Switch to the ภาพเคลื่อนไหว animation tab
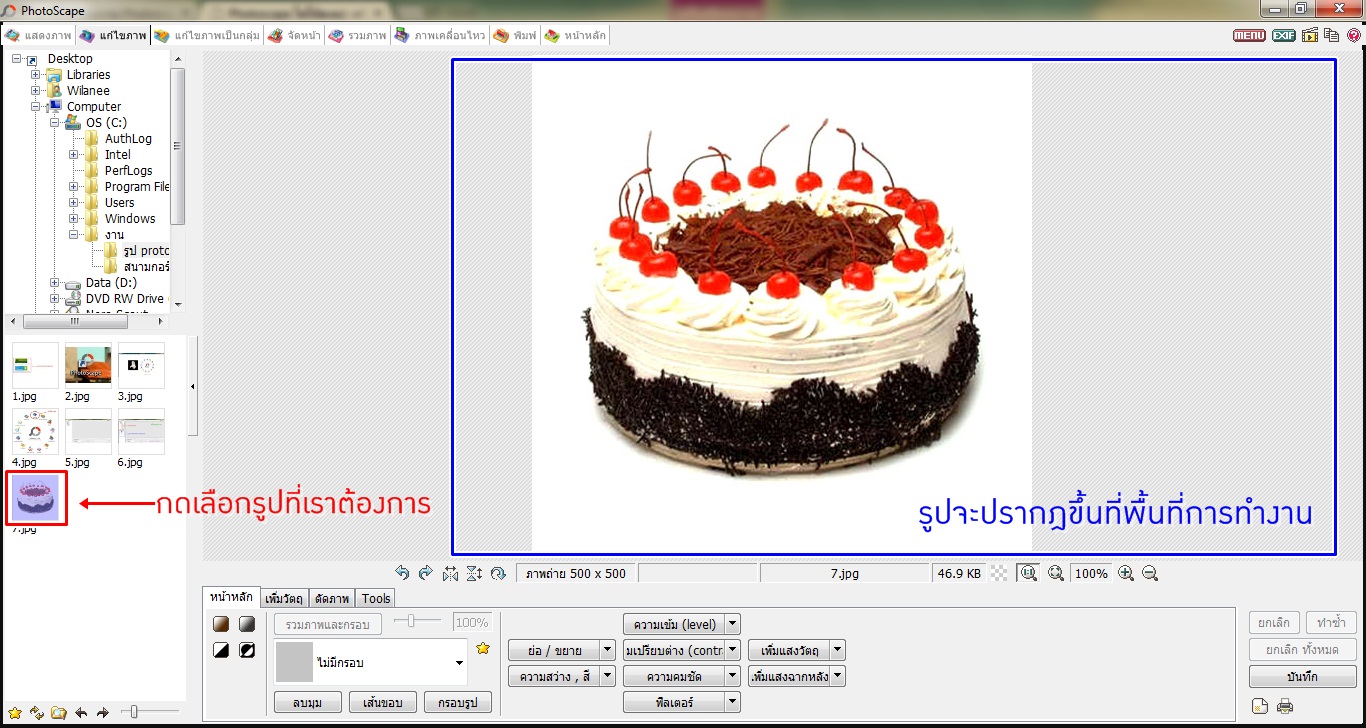 point(440,35)
